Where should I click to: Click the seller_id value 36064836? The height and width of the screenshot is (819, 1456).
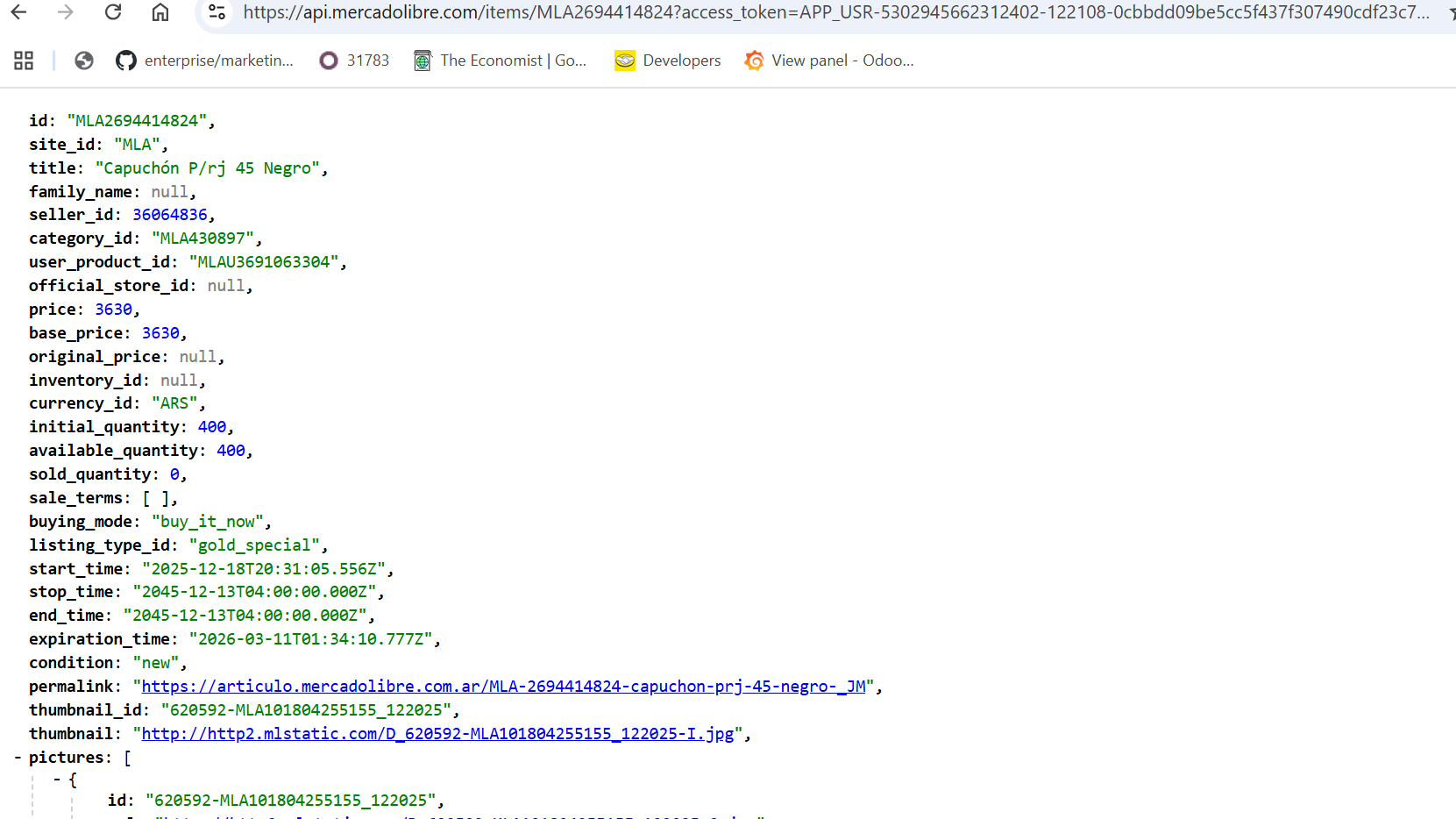click(170, 215)
